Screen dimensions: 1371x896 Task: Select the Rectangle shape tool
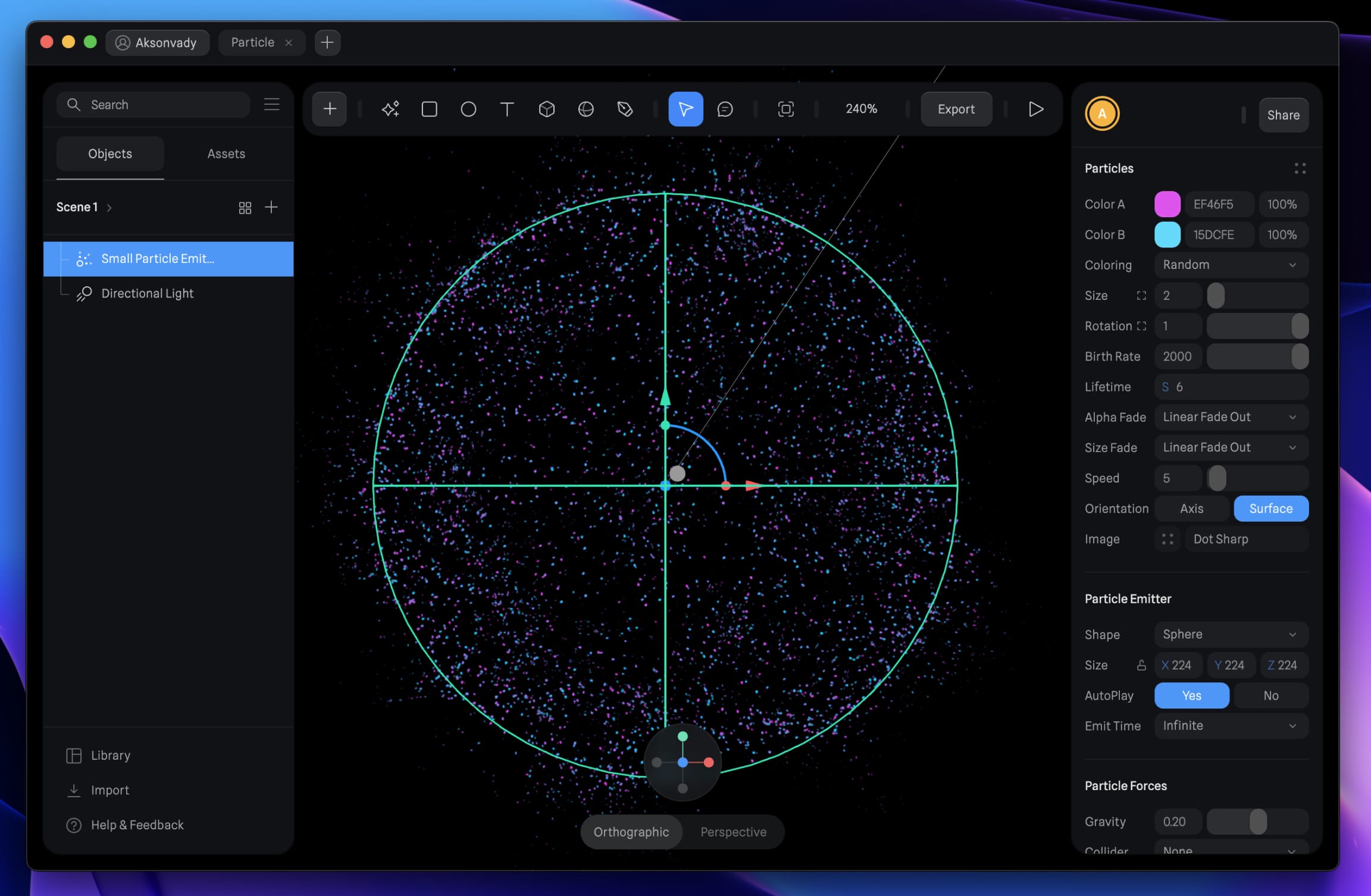tap(428, 109)
